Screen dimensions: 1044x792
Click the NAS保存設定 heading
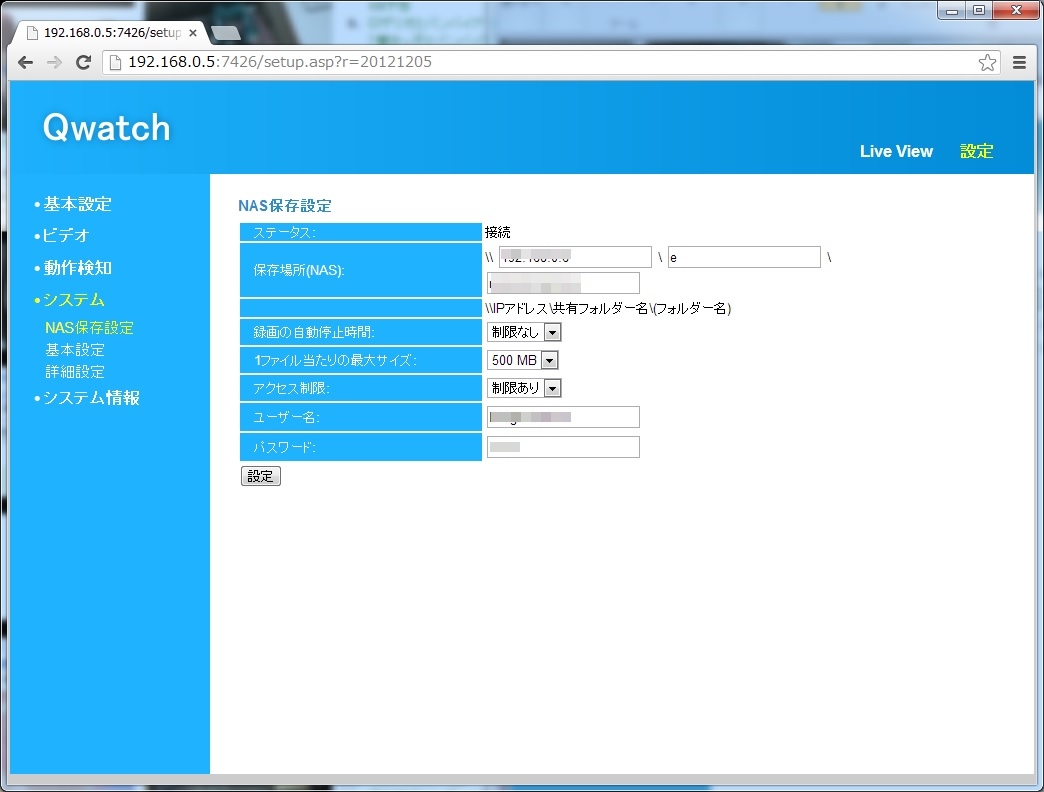[x=285, y=206]
